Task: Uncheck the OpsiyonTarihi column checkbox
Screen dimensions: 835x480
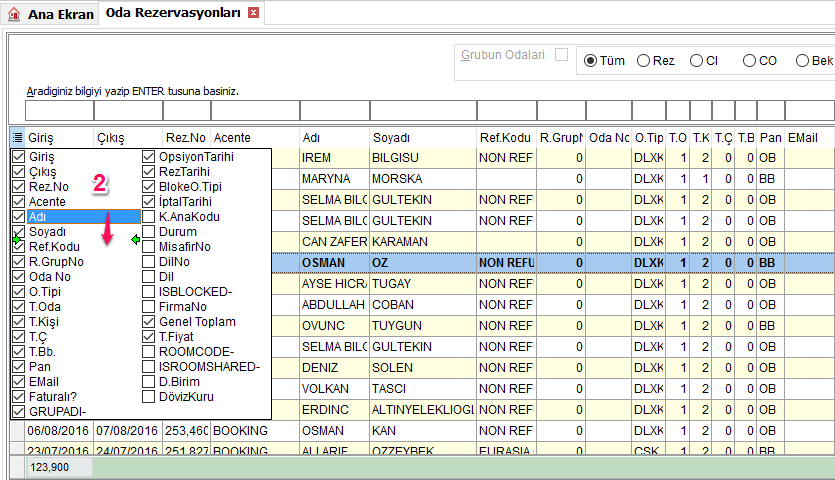Action: click(x=149, y=157)
